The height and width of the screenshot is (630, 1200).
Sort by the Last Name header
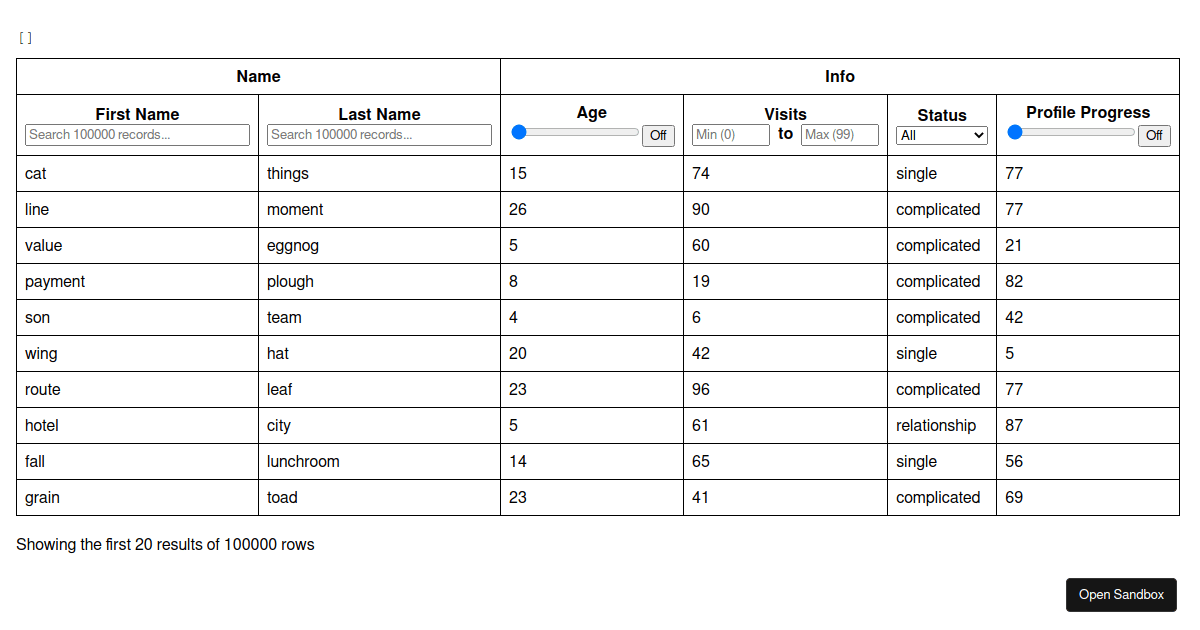(379, 114)
